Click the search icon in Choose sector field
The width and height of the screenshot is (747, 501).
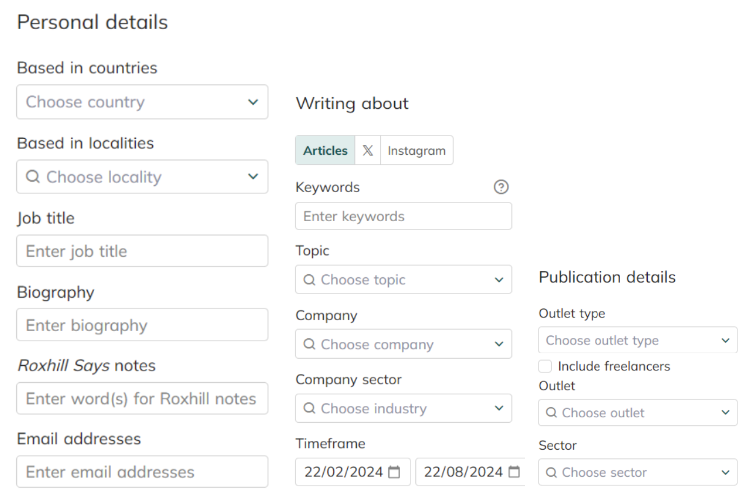(551, 472)
